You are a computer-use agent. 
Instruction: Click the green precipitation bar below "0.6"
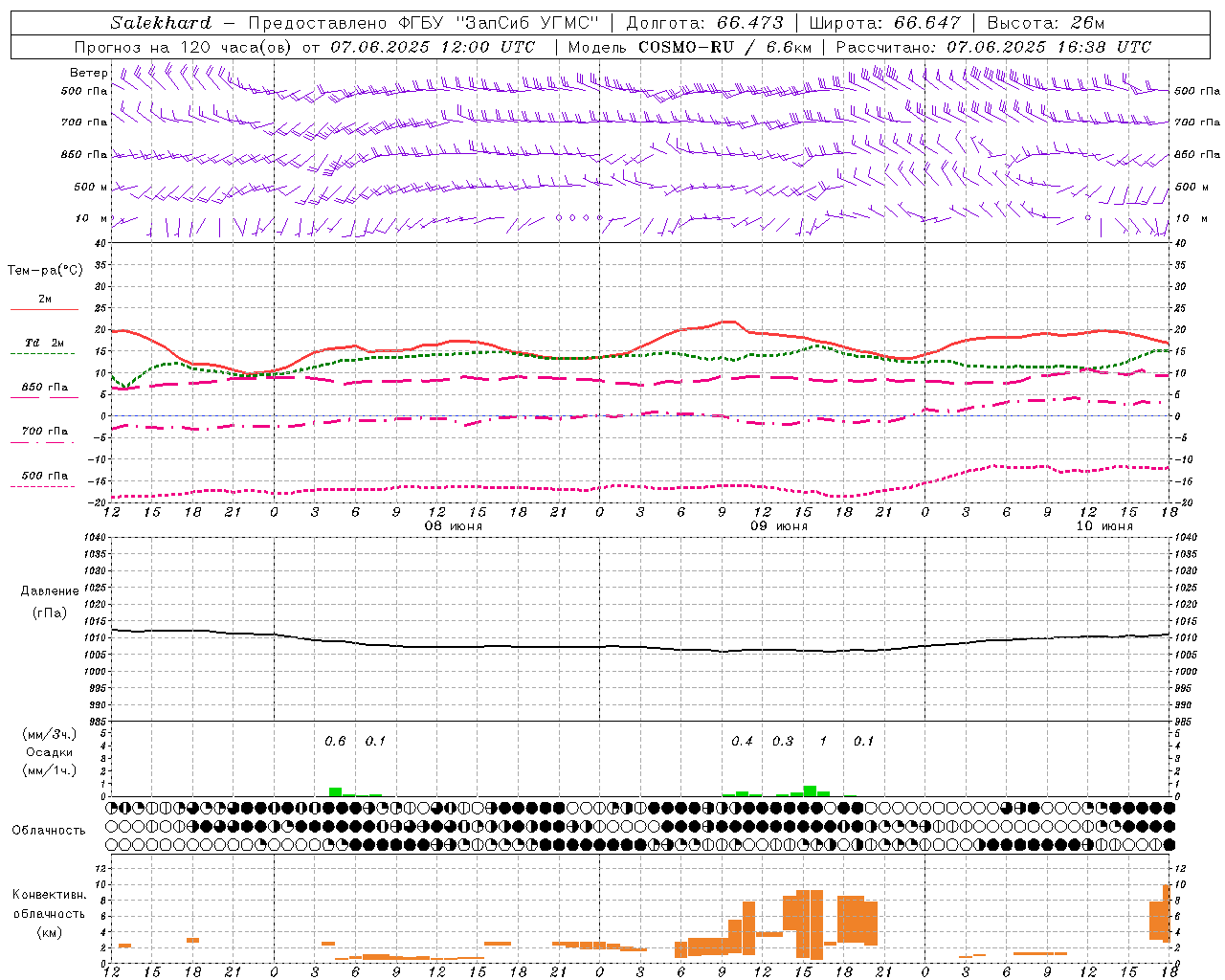click(335, 792)
